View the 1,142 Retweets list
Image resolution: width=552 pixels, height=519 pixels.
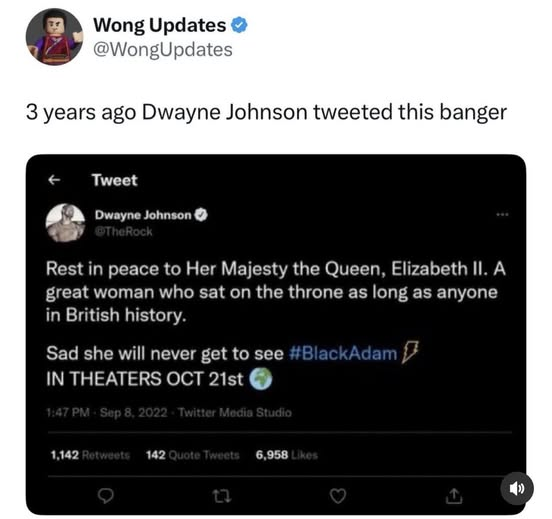[x=90, y=455]
